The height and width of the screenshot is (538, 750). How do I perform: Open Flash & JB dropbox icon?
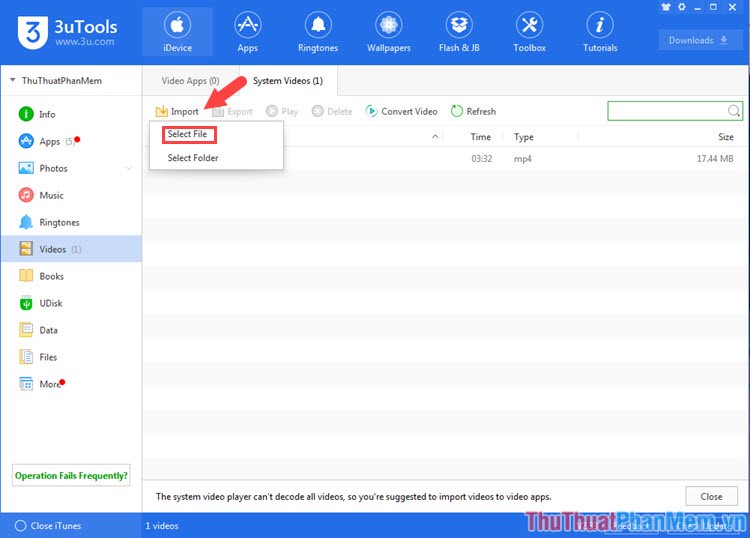[x=459, y=25]
